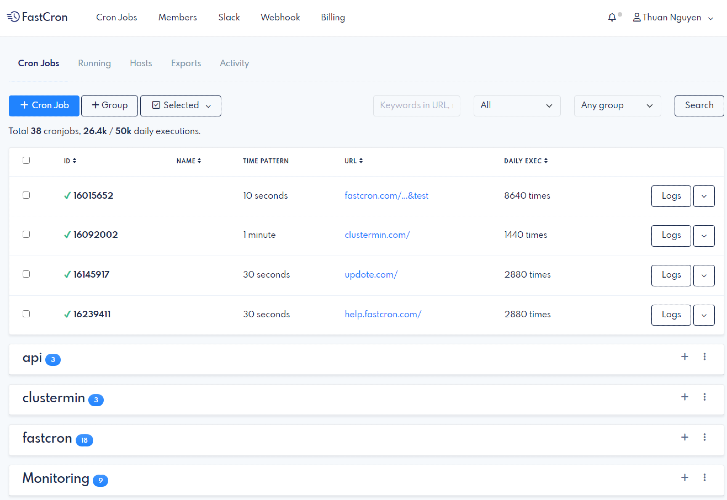727x500 pixels.
Task: Expand the api group heading
Action: pos(32,358)
